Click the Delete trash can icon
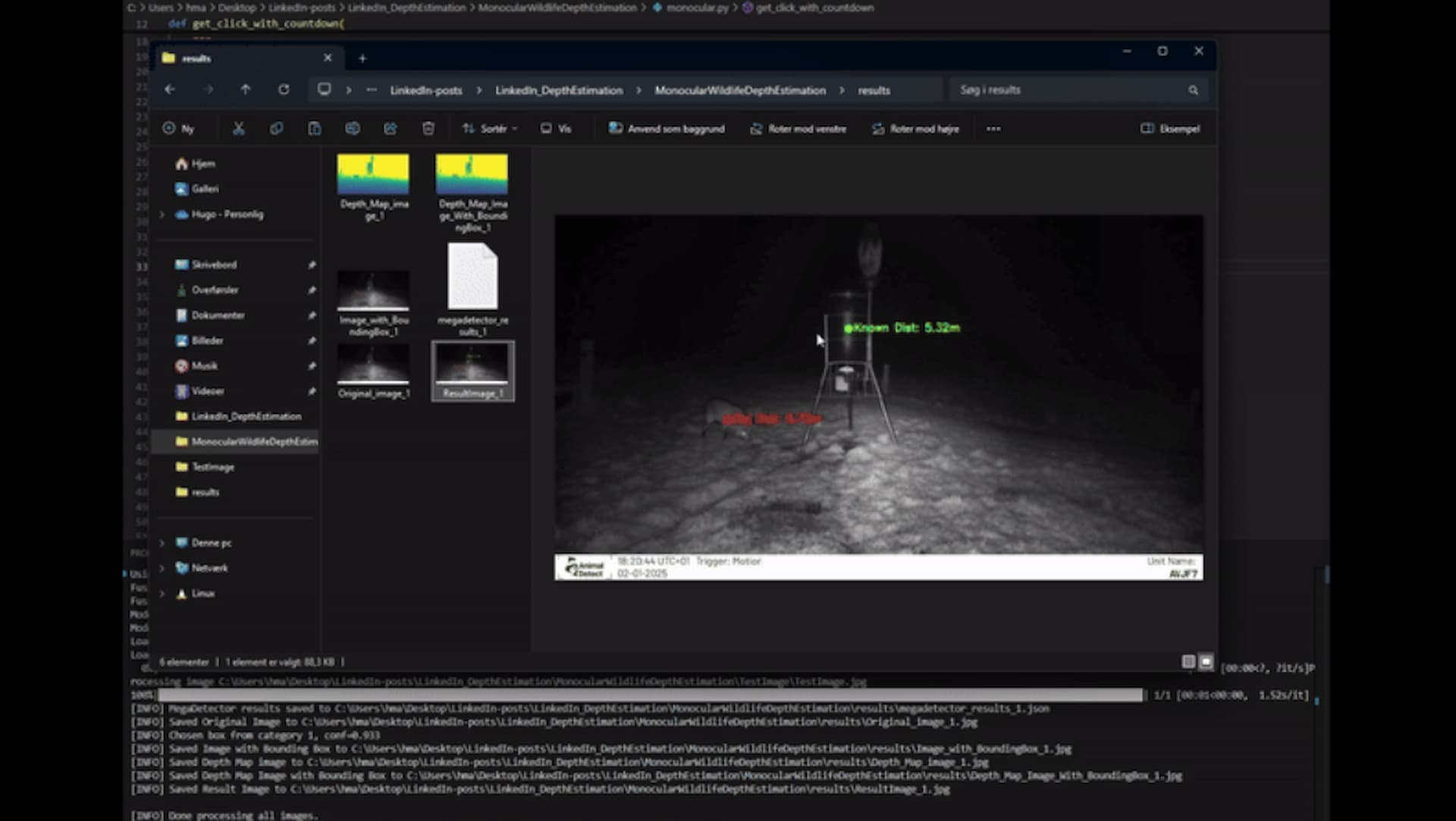Viewport: 1456px width, 821px height. (x=428, y=129)
